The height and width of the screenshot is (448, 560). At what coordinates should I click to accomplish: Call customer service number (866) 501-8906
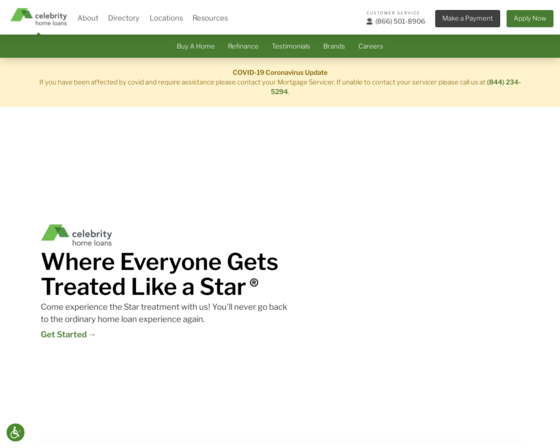tap(400, 21)
